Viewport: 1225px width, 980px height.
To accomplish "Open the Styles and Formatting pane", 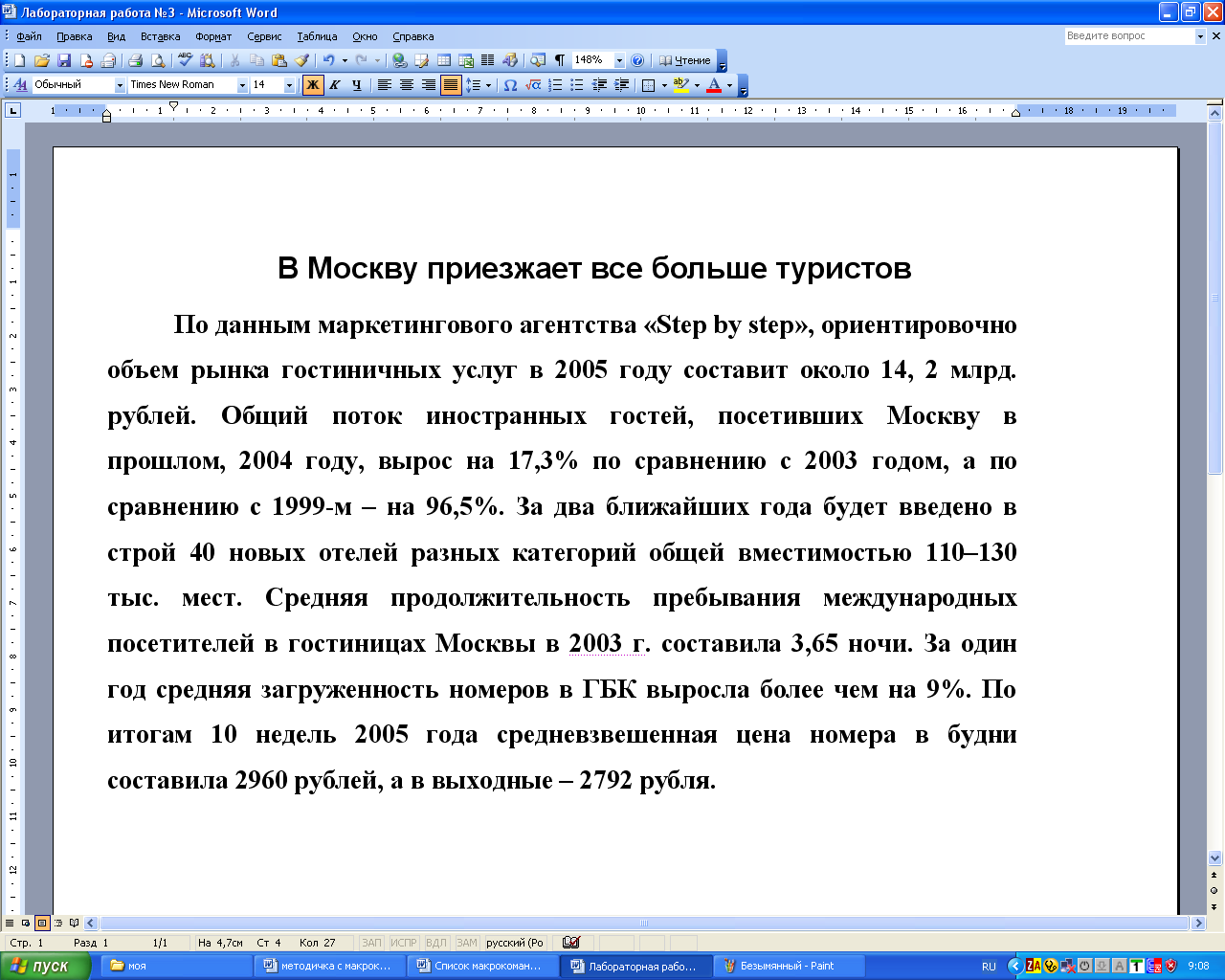I will click(20, 85).
